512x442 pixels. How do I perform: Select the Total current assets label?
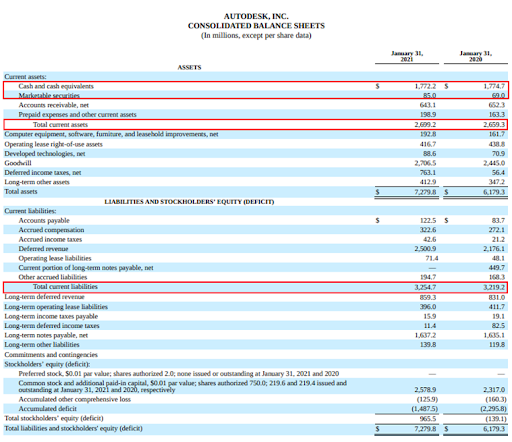click(x=60, y=124)
